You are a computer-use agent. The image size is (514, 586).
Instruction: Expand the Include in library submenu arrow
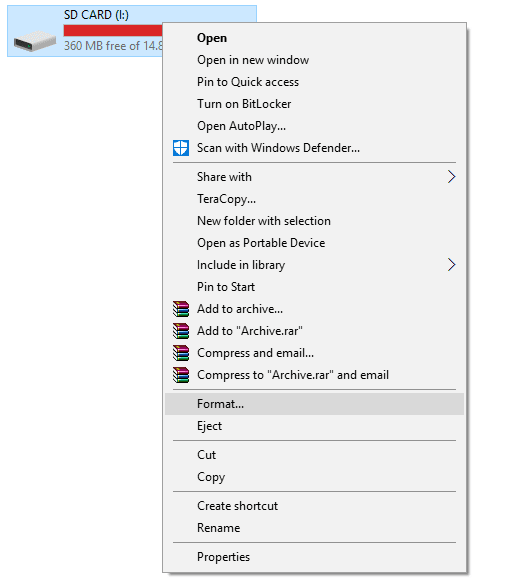(x=452, y=265)
